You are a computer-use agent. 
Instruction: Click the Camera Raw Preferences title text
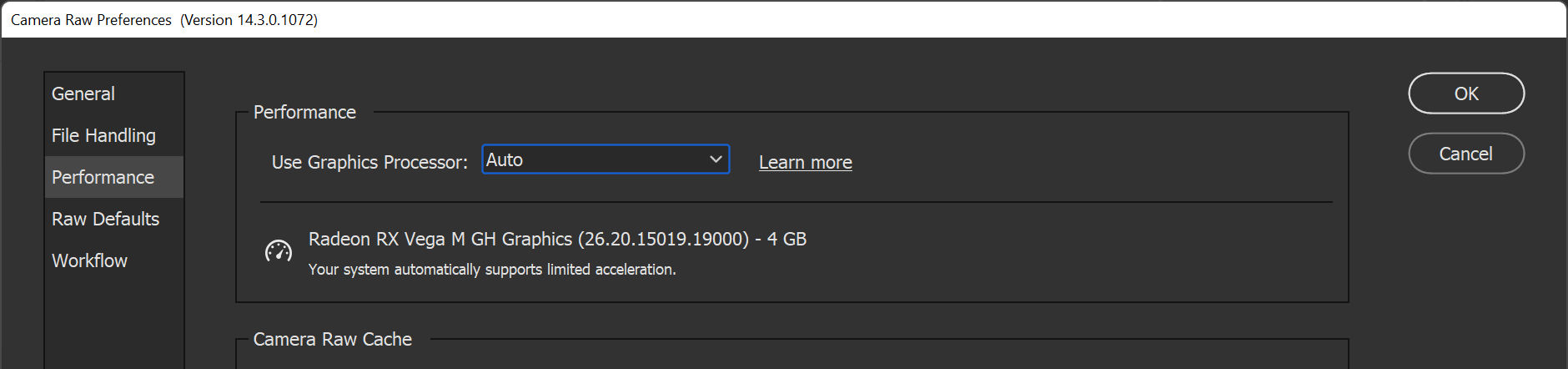click(x=91, y=20)
